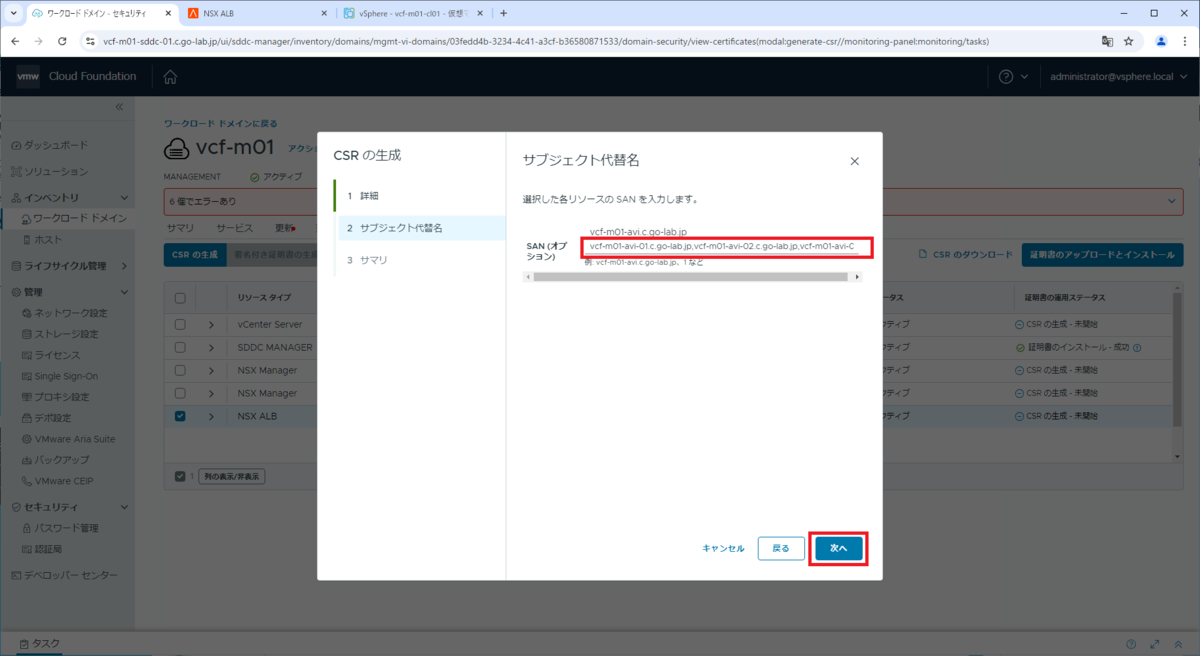The width and height of the screenshot is (1200, 656).
Task: Click the 列の表示/非表示 button
Action: pyautogui.click(x=231, y=477)
